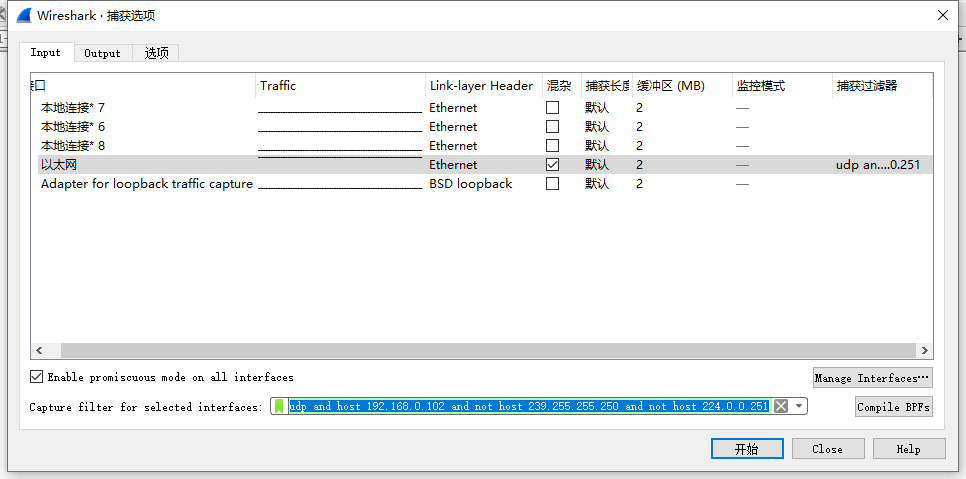Click the Close button

click(x=828, y=449)
